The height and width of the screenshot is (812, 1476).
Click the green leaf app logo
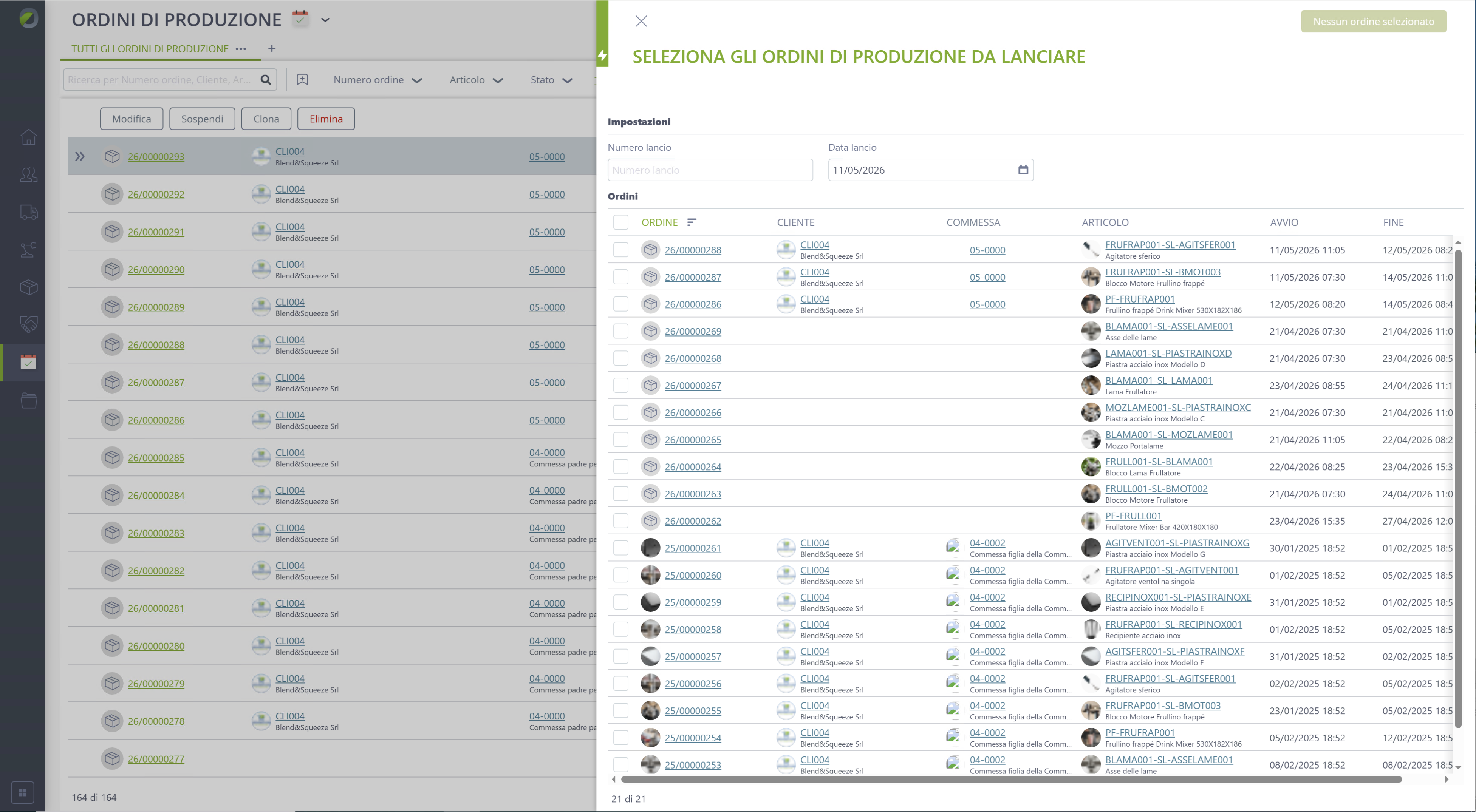(x=28, y=19)
